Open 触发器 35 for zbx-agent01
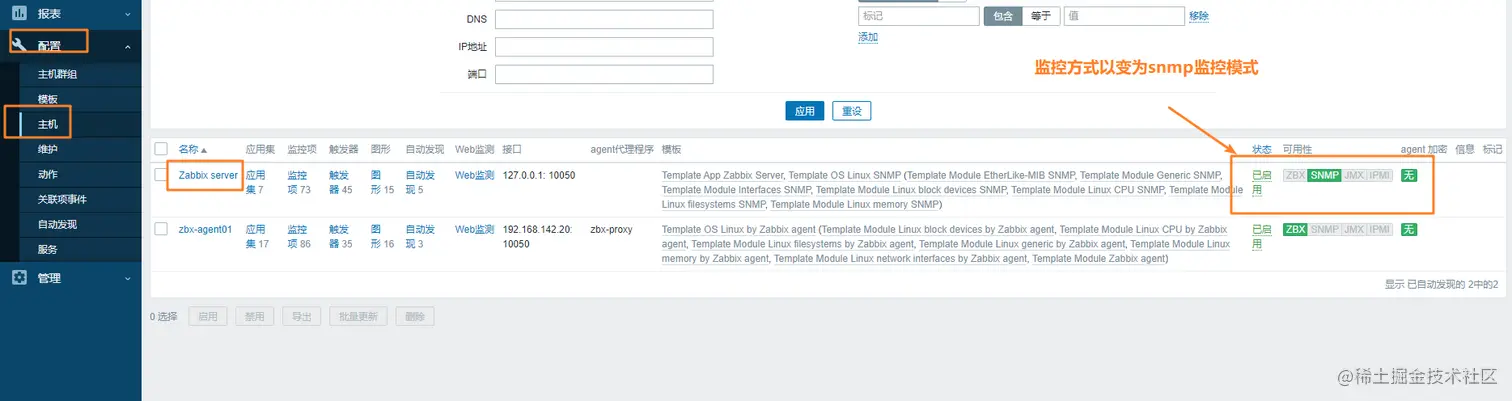 (x=341, y=236)
